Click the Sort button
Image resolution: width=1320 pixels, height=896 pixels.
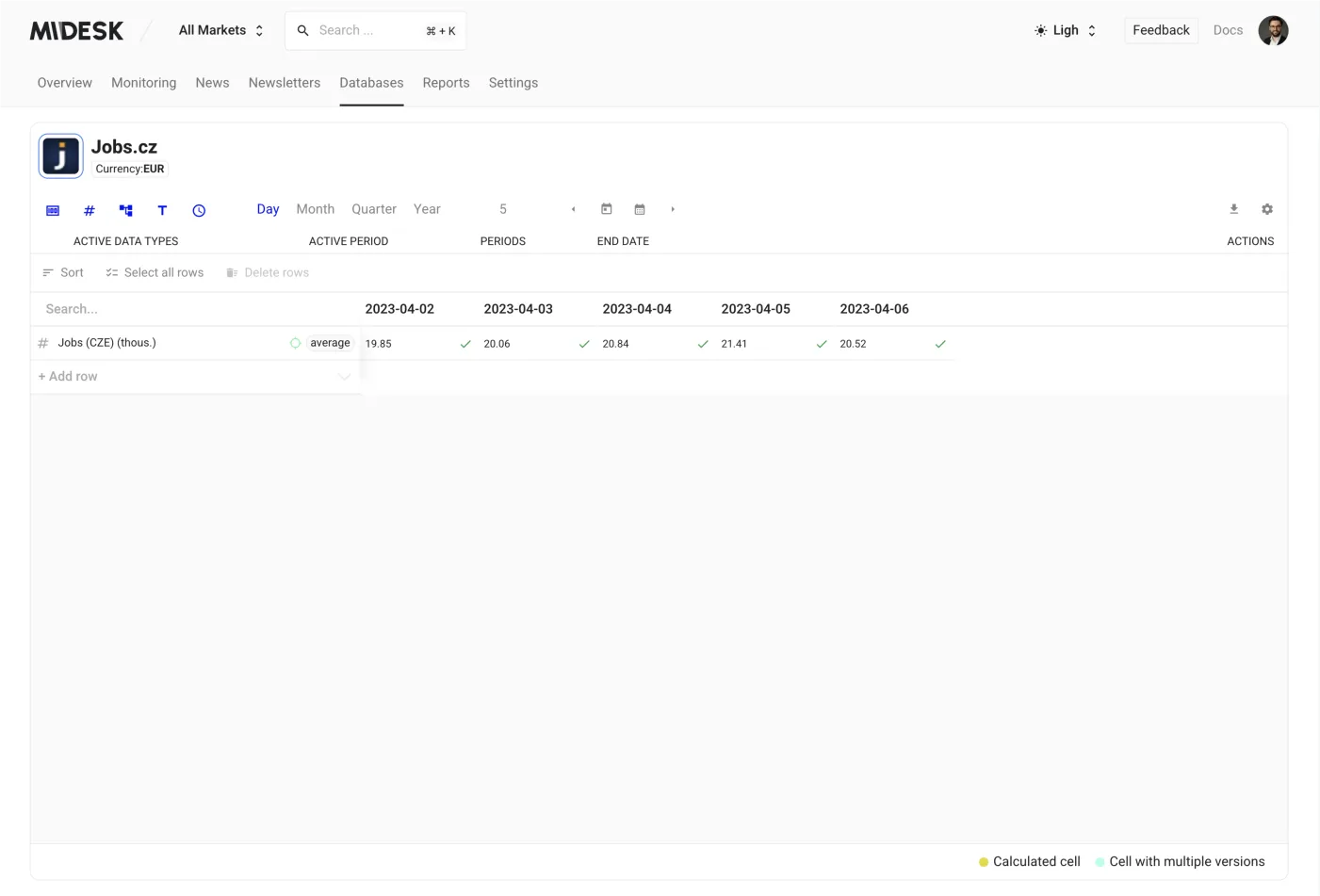coord(63,273)
